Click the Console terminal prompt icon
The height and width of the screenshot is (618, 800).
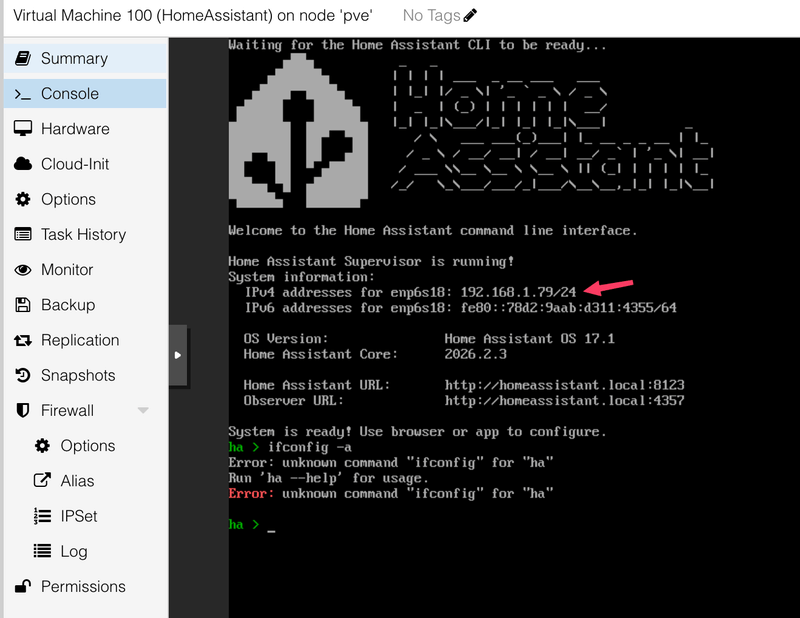point(22,94)
